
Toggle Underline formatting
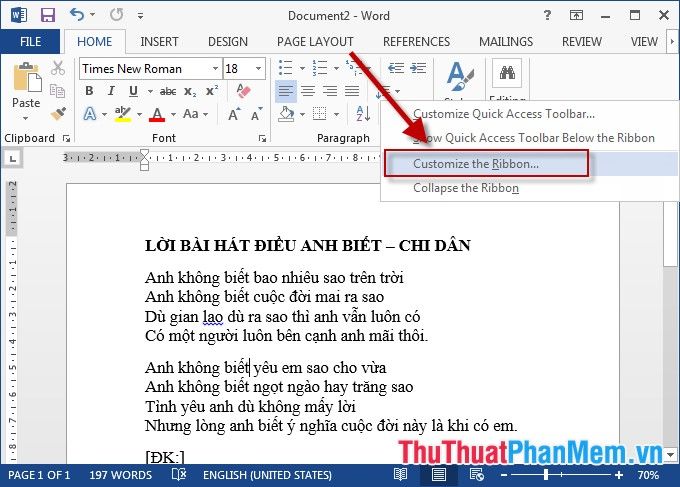pyautogui.click(x=133, y=91)
